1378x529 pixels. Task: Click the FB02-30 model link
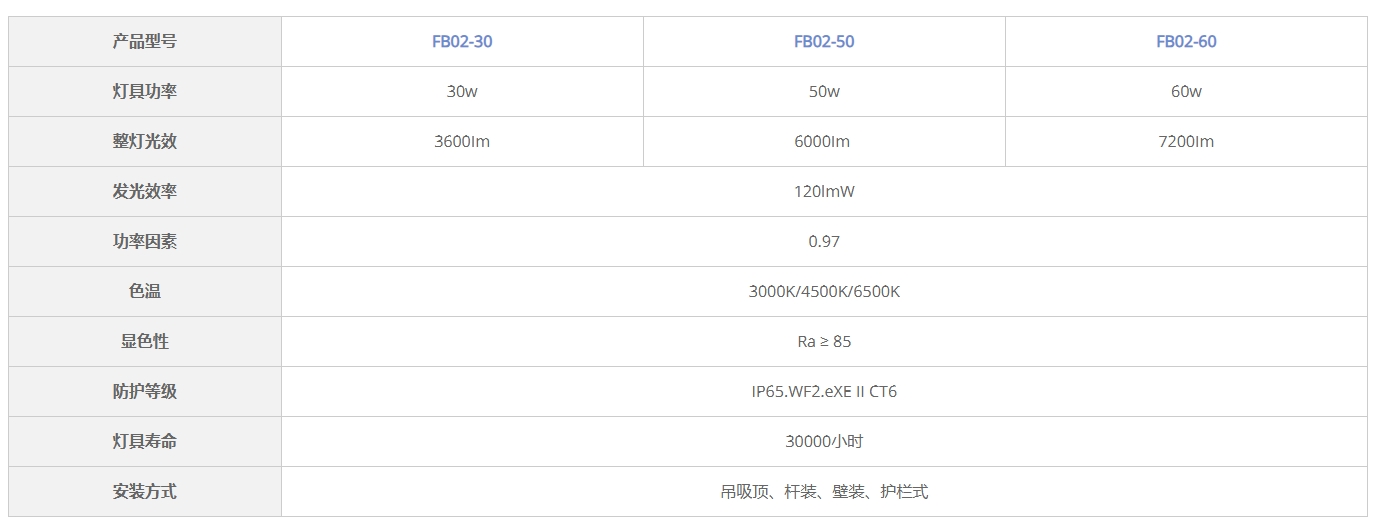tap(462, 42)
